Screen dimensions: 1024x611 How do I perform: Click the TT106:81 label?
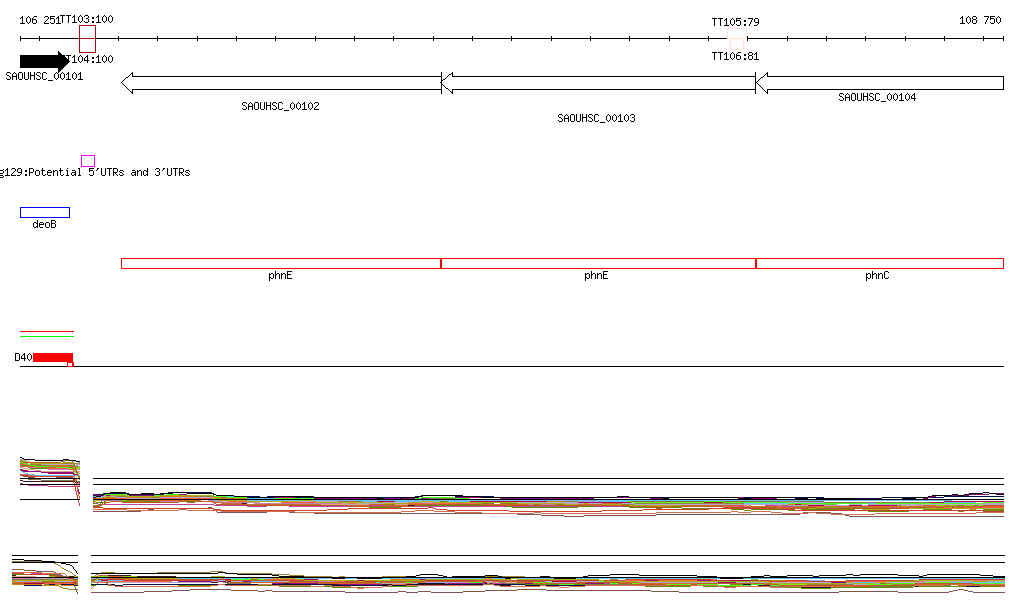735,56
